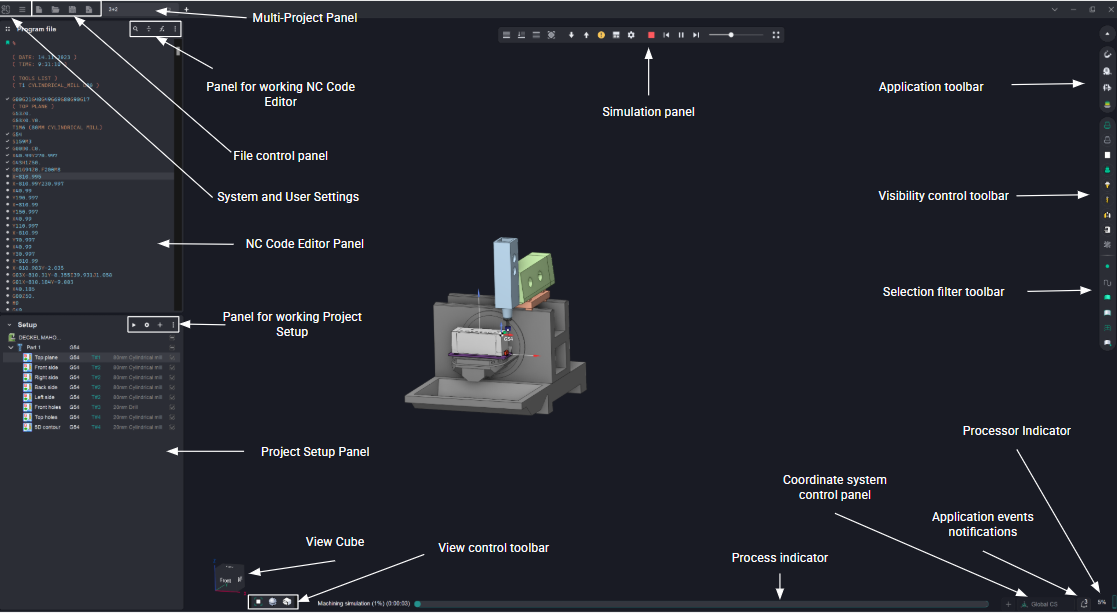Stop the simulation with the red square
This screenshot has width=1117, height=613.
(650, 35)
